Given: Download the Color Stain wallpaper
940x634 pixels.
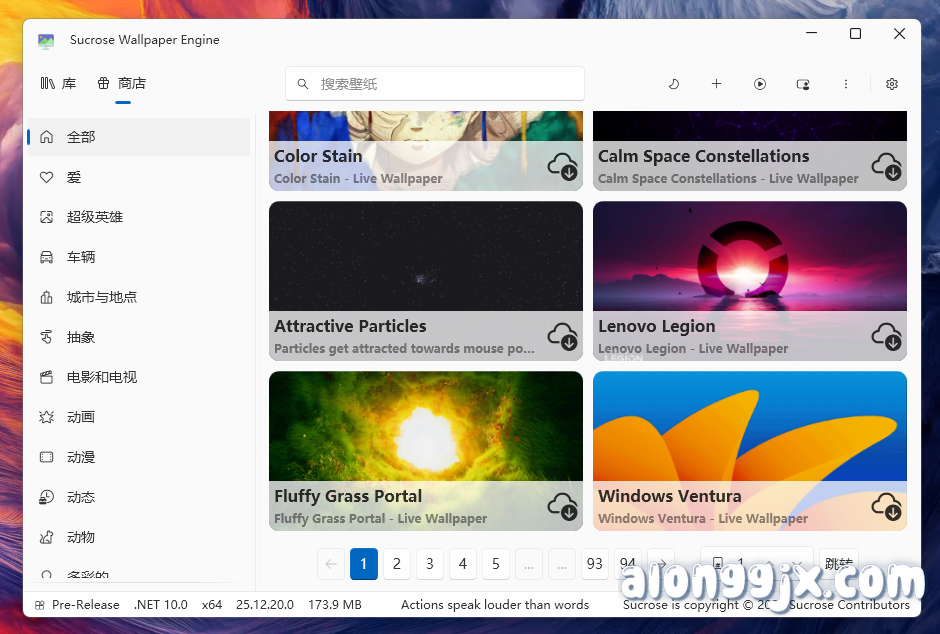Looking at the screenshot, I should 562,168.
